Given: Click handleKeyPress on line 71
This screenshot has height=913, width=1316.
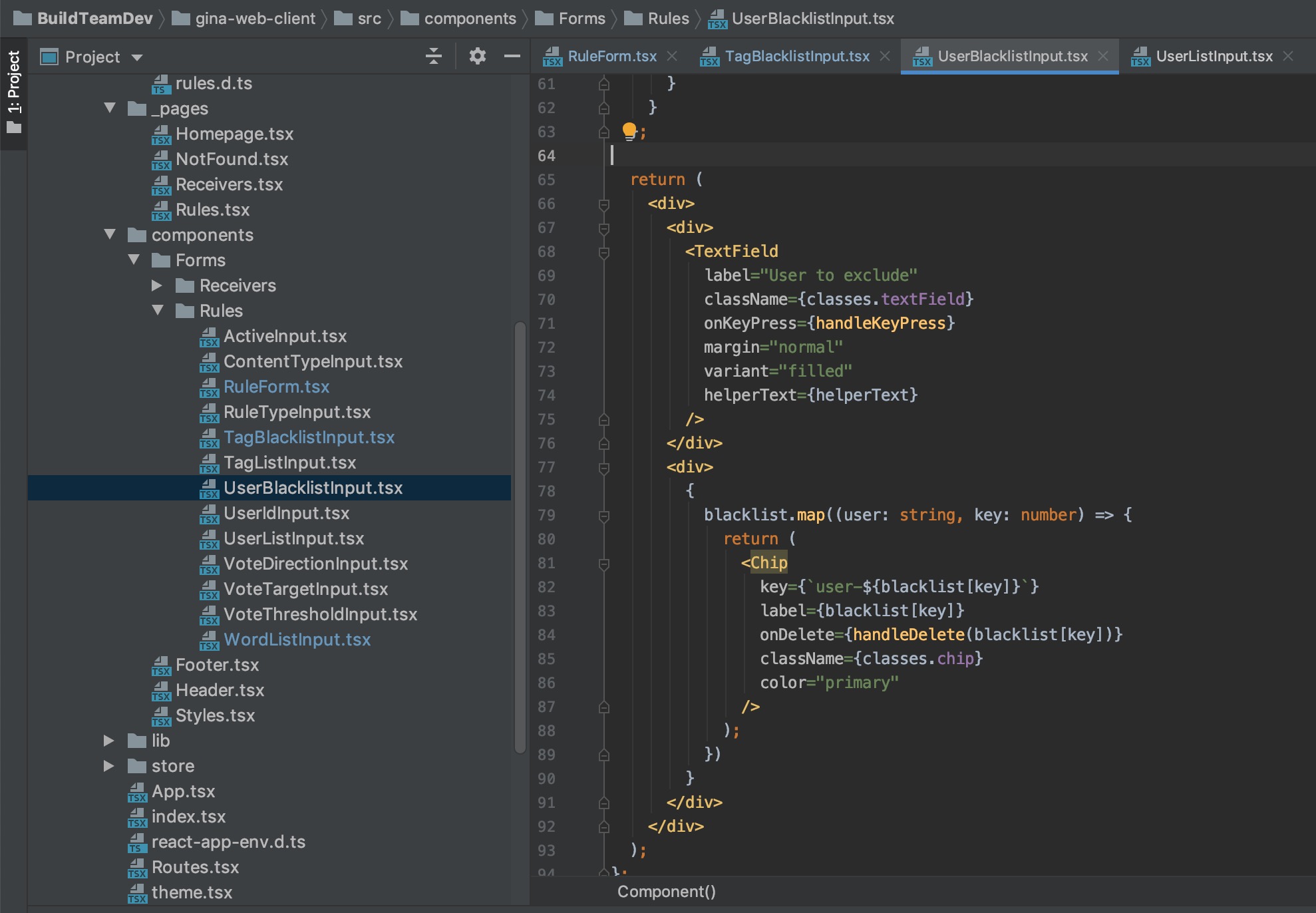Looking at the screenshot, I should (x=880, y=323).
